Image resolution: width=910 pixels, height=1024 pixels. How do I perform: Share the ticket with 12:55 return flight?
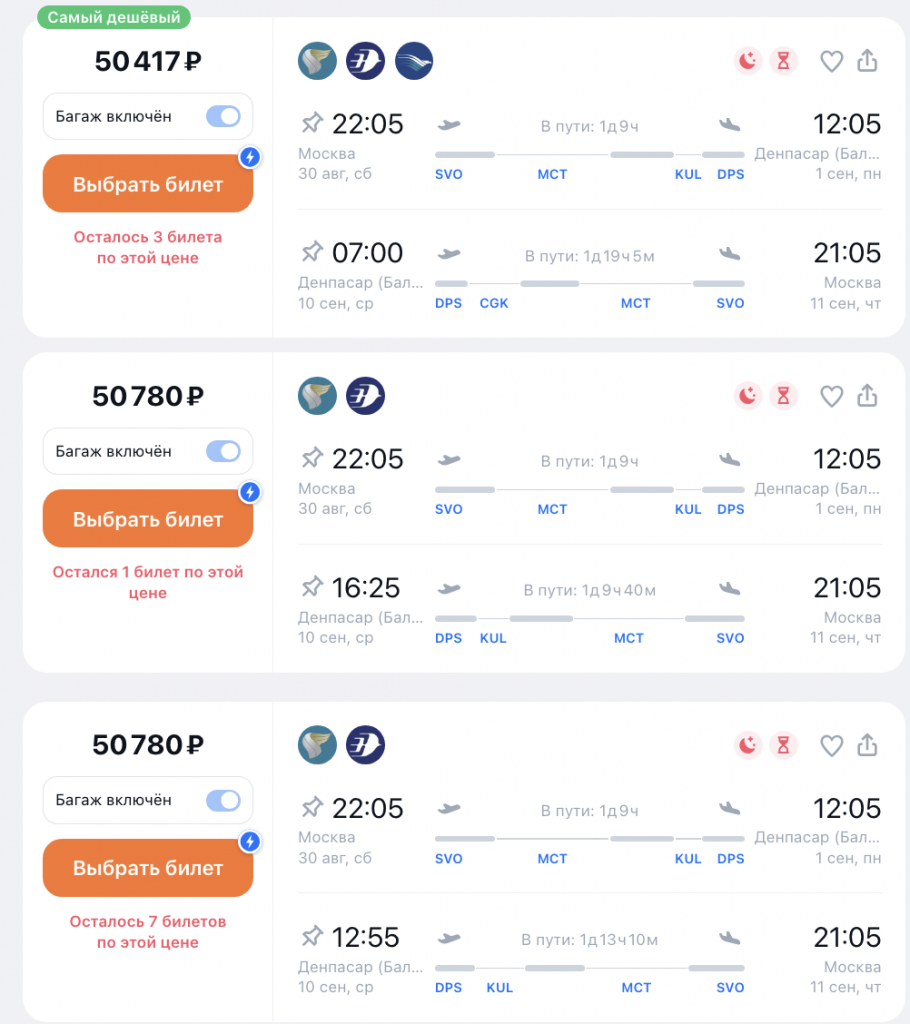pos(867,744)
